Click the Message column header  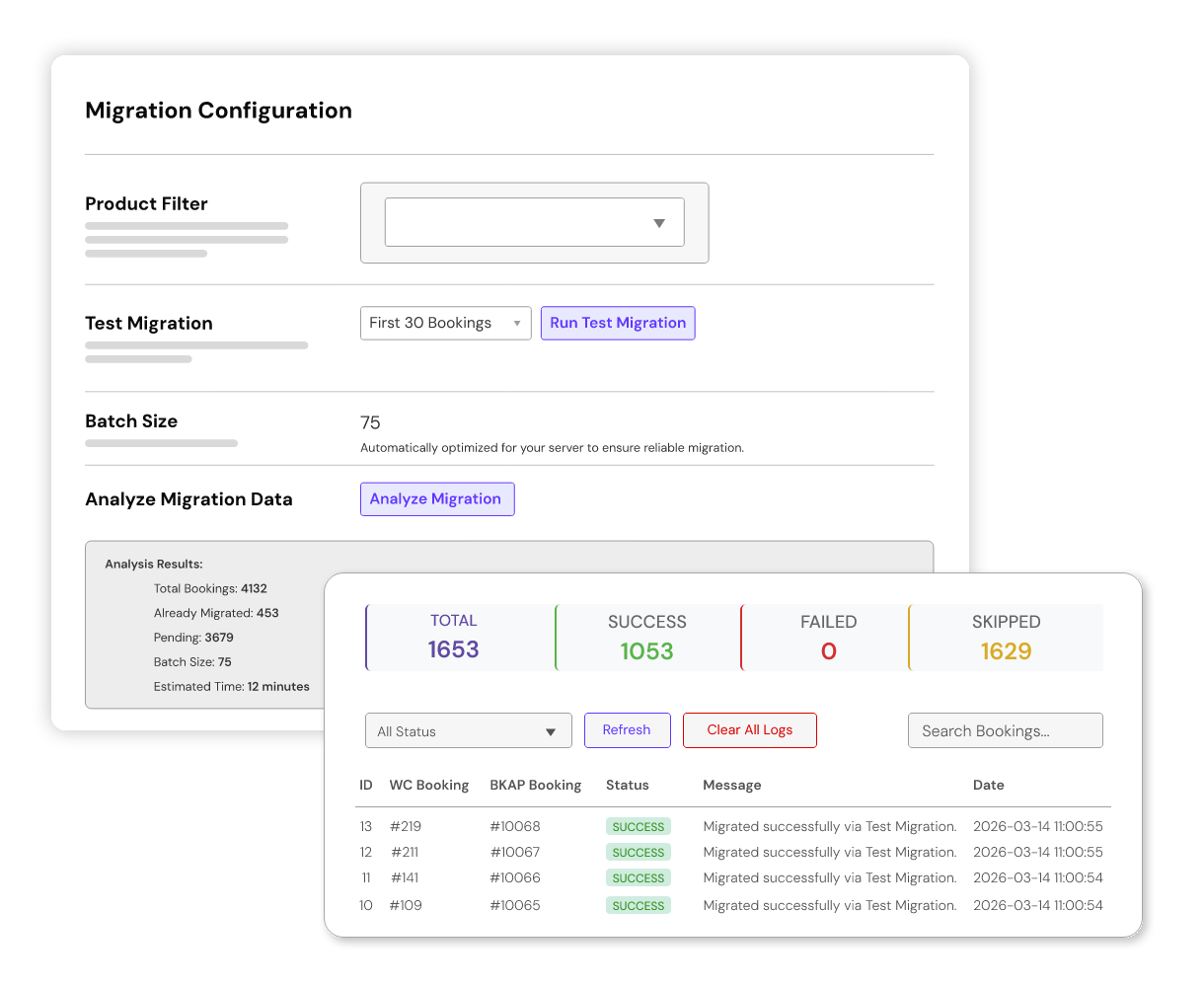[x=732, y=785]
